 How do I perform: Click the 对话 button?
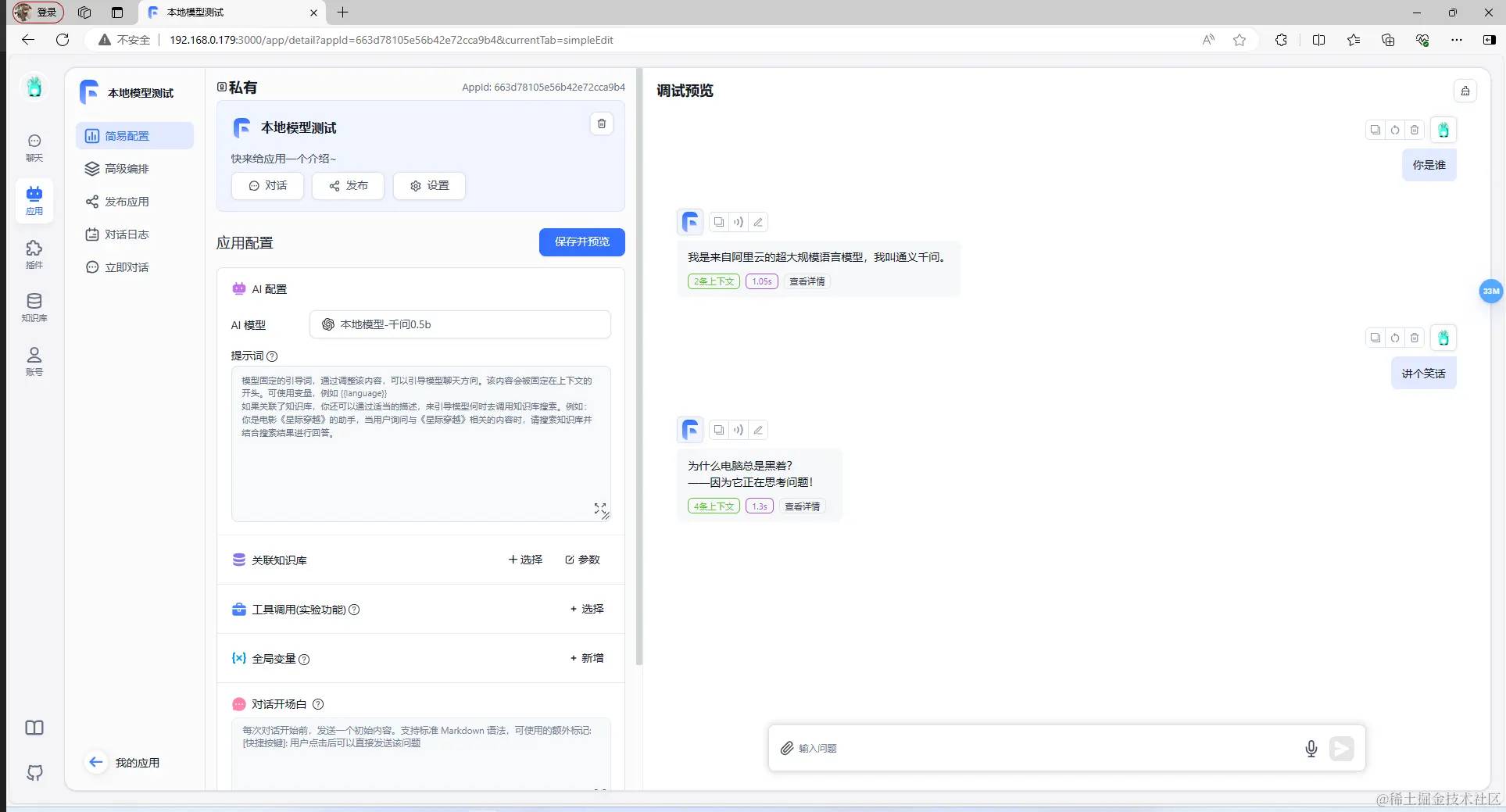pyautogui.click(x=267, y=185)
